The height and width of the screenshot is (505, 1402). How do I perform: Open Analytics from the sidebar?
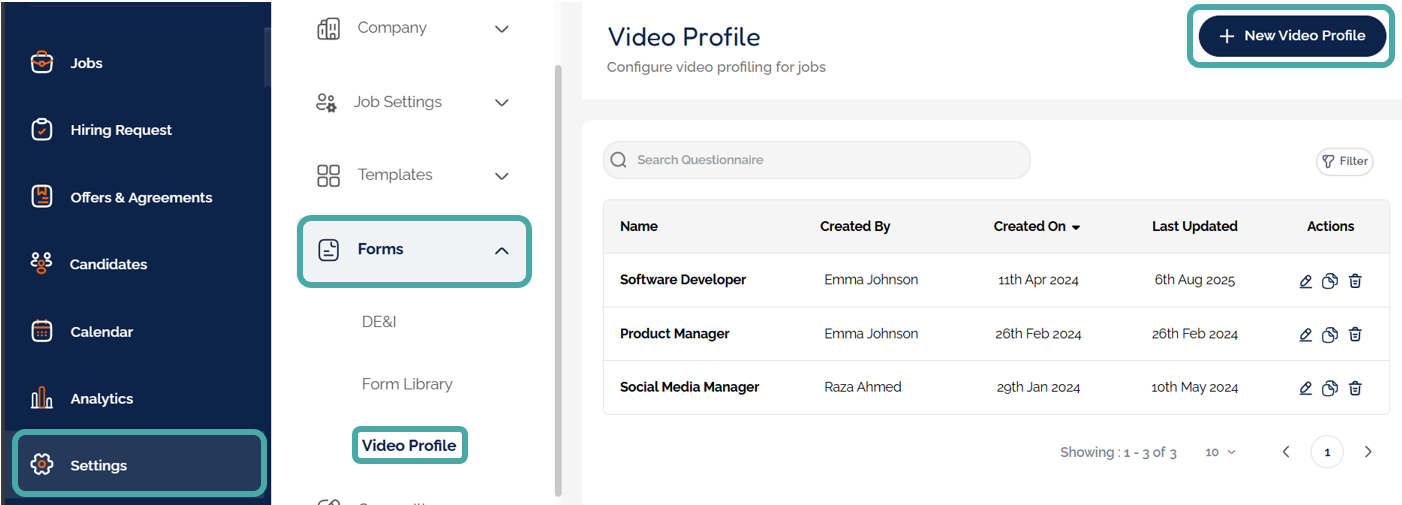101,398
